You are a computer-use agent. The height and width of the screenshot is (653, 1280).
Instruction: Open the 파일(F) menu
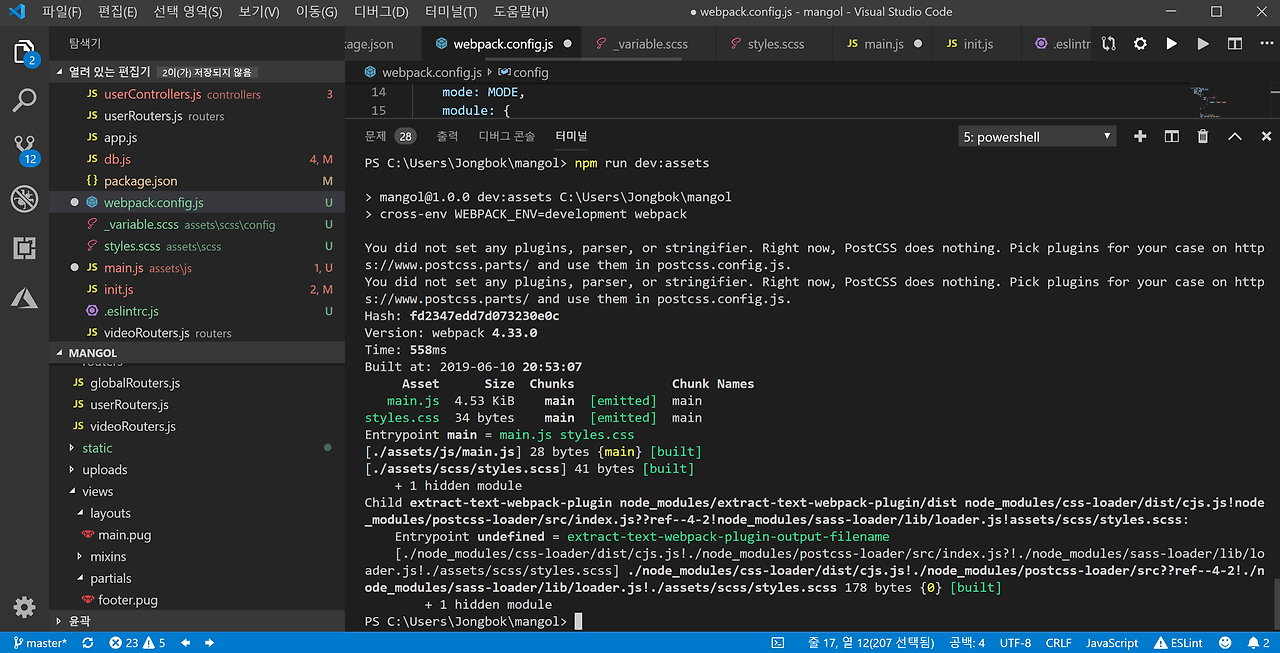[x=62, y=12]
